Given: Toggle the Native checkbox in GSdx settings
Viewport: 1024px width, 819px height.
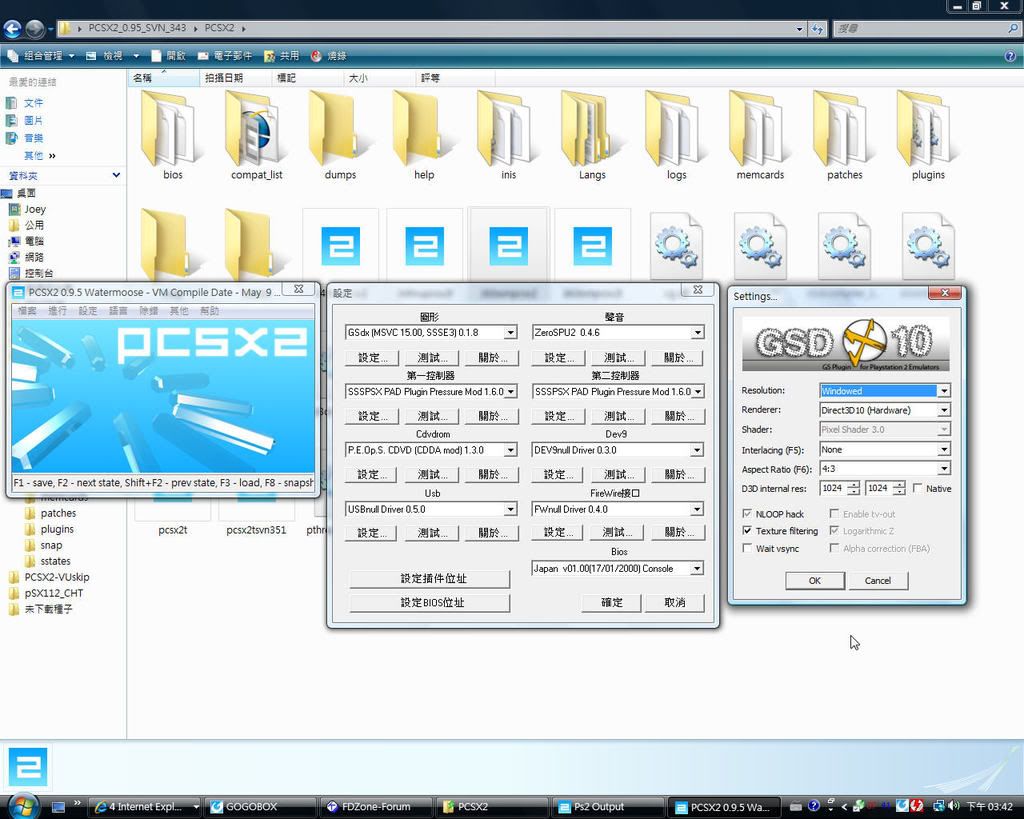Looking at the screenshot, I should coord(918,489).
